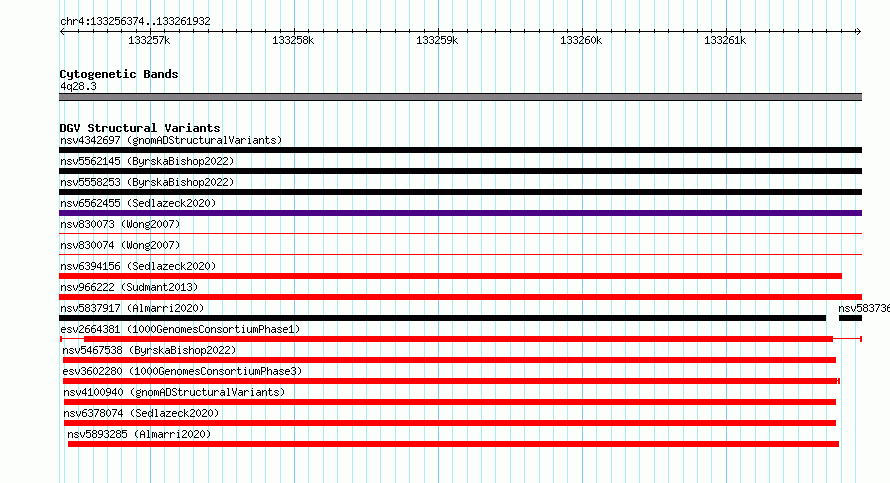890x483 pixels.
Task: Click the thin red nsv830073 line
Action: 460,234
